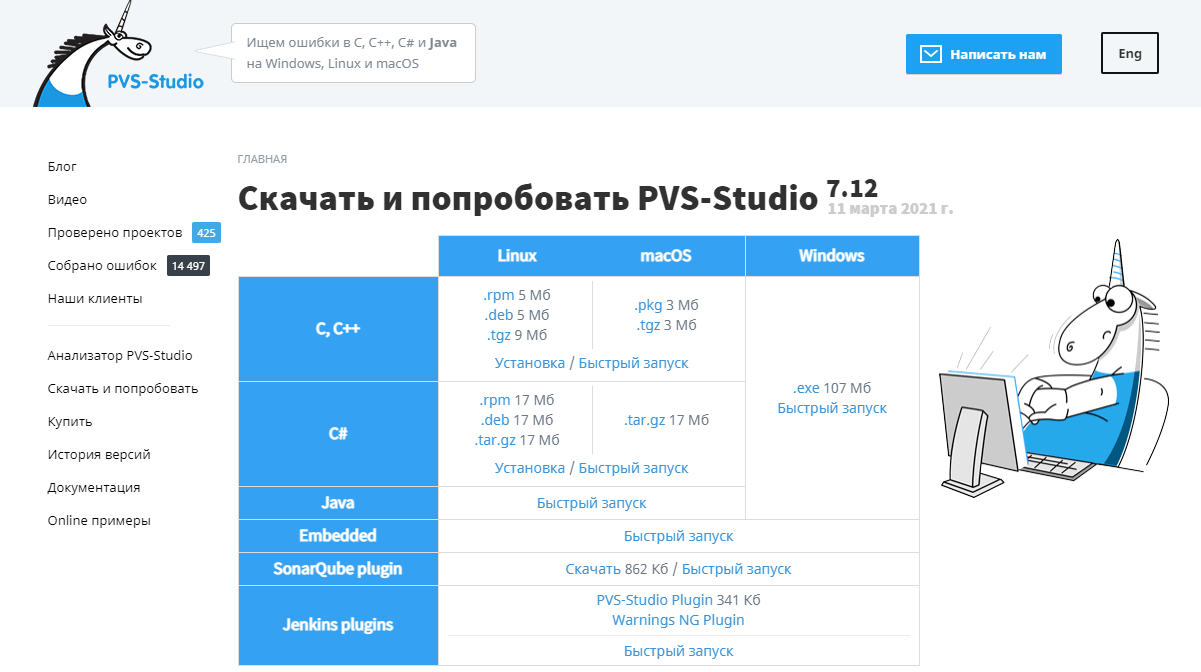Image resolution: width=1201 pixels, height=672 pixels.
Task: Open Warnings NG Plugin link
Action: pos(678,620)
